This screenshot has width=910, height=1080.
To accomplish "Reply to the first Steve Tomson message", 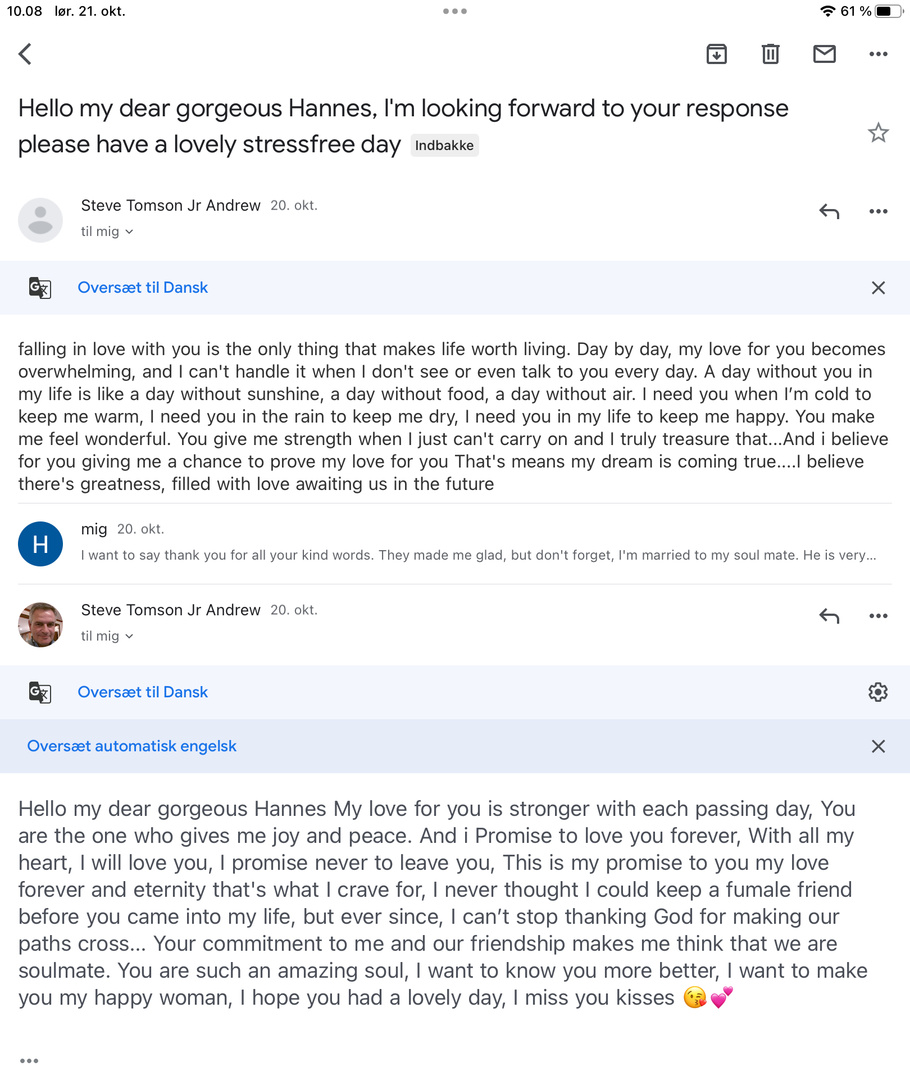I will point(829,211).
